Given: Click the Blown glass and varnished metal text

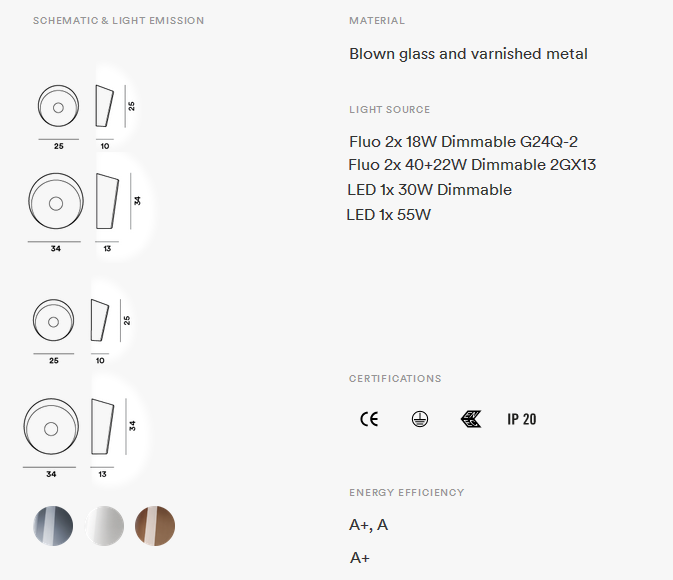Looking at the screenshot, I should click(x=468, y=54).
